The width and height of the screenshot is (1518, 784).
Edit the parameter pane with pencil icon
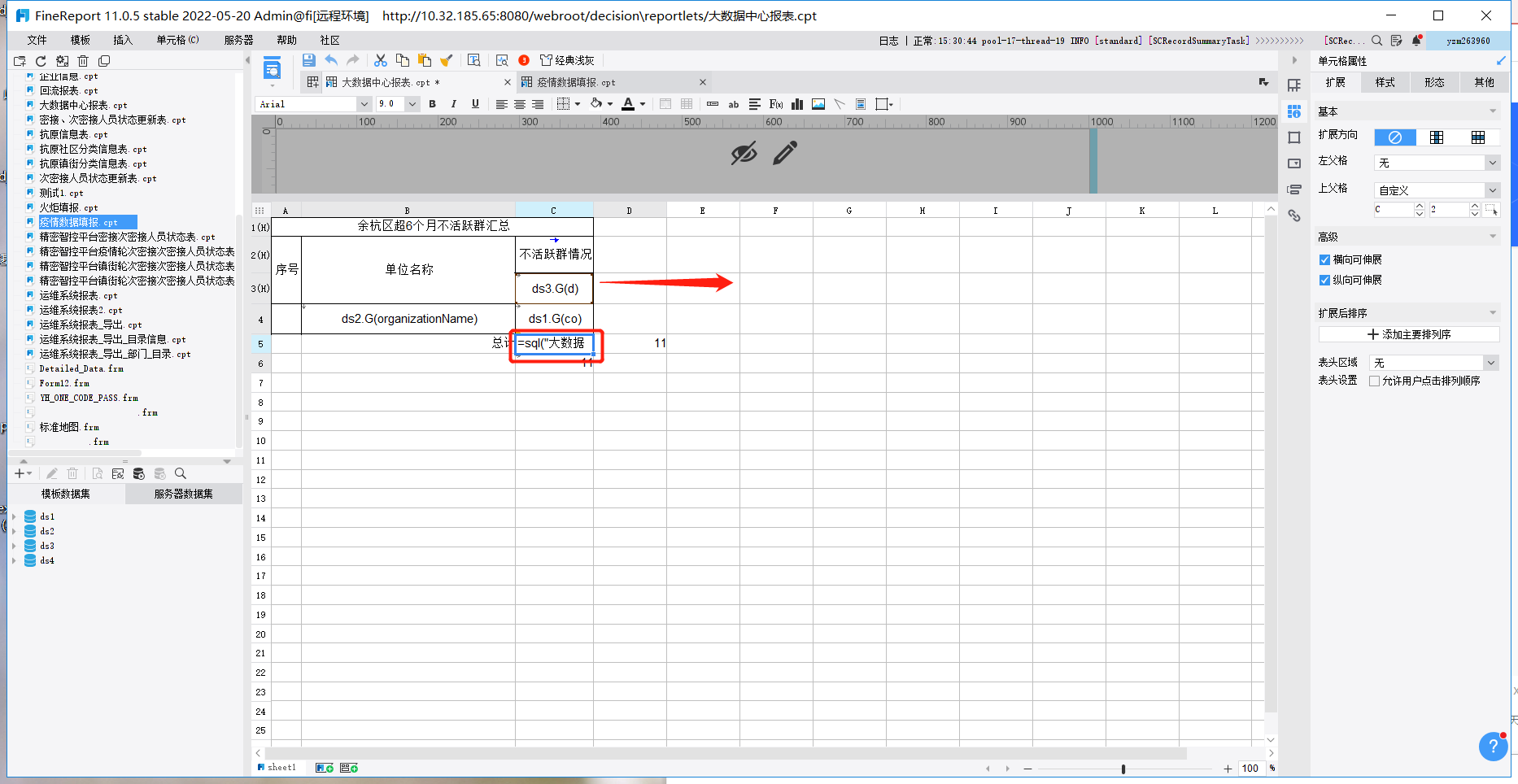coord(785,153)
